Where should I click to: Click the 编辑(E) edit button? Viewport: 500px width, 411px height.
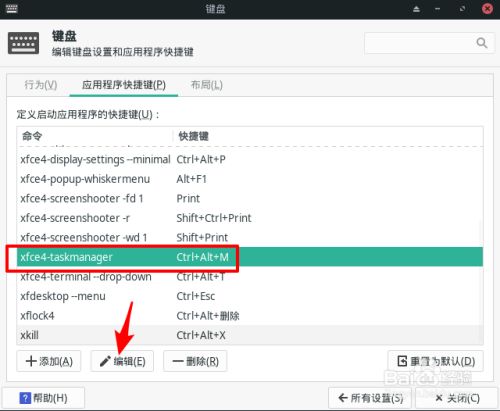click(122, 361)
